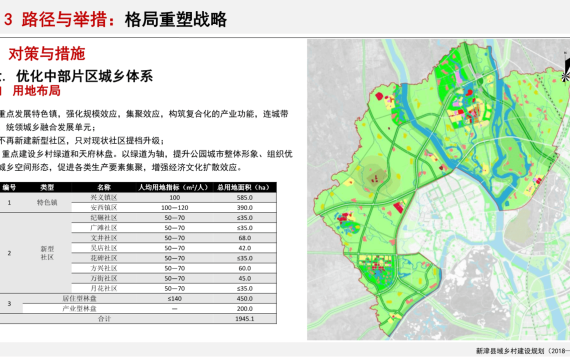Select the 月花社区 row name
The width and height of the screenshot is (570, 360).
click(104, 289)
